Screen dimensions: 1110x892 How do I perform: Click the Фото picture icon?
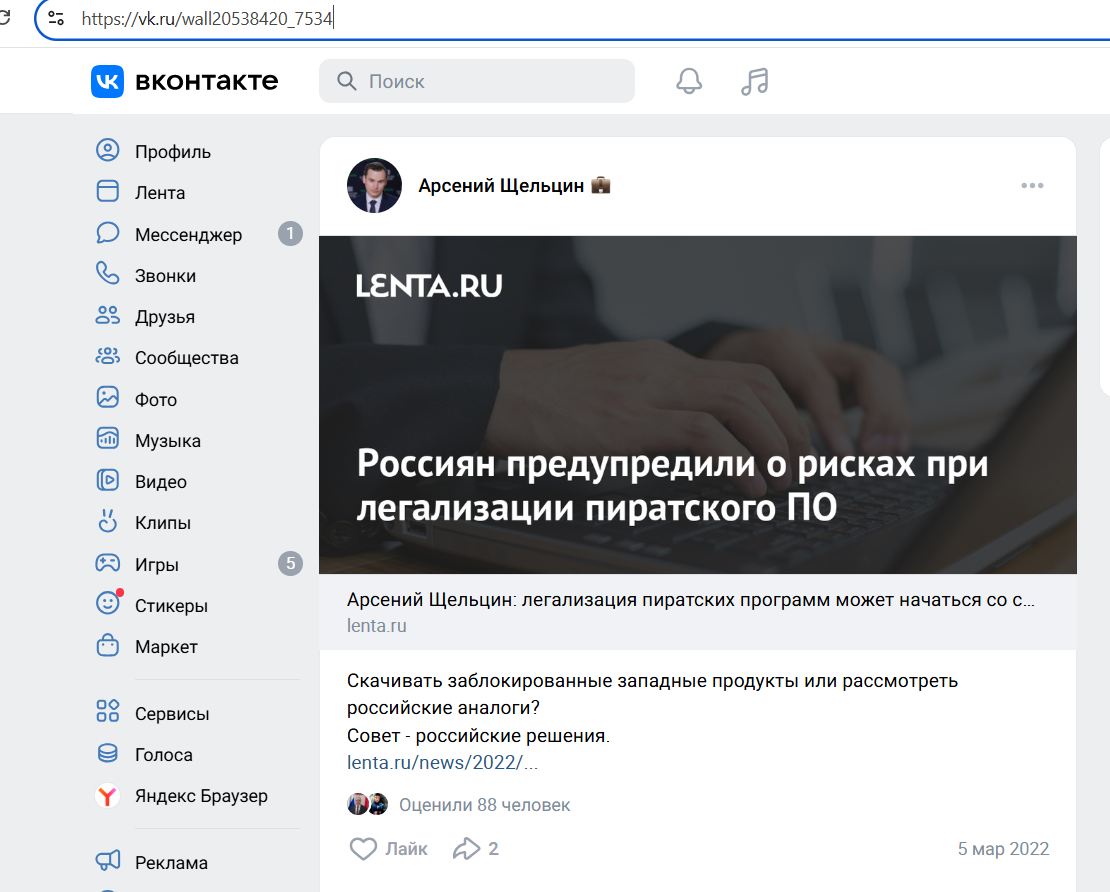108,399
